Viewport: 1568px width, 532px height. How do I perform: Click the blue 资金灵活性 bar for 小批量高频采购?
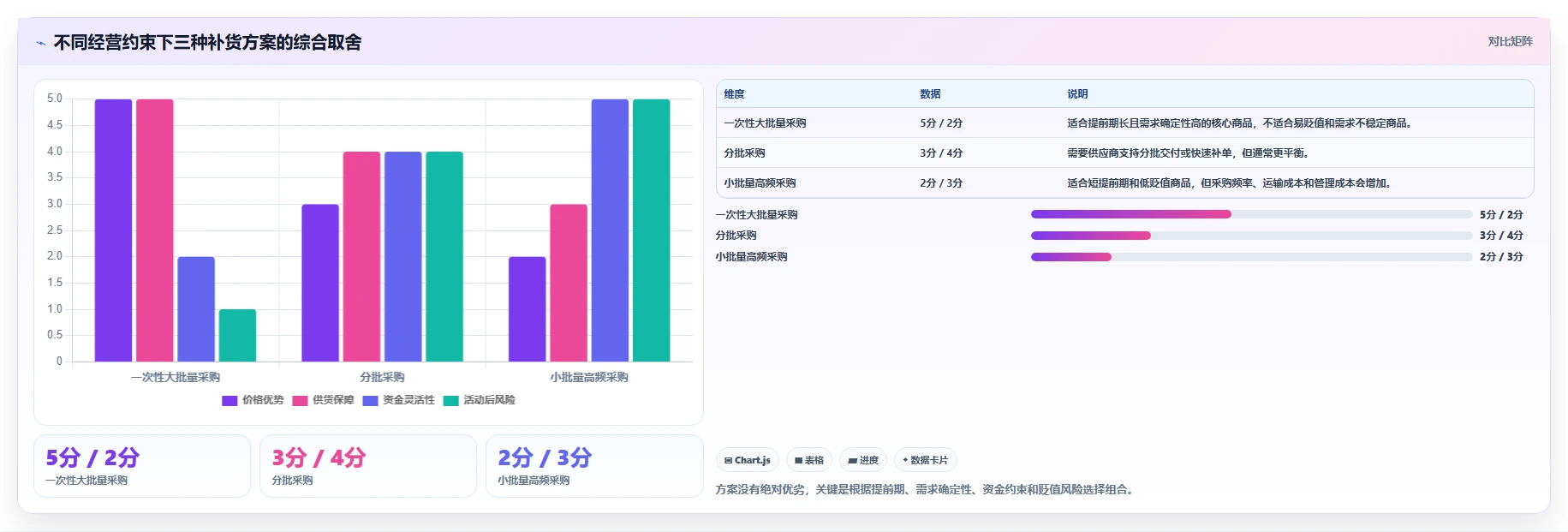point(610,230)
